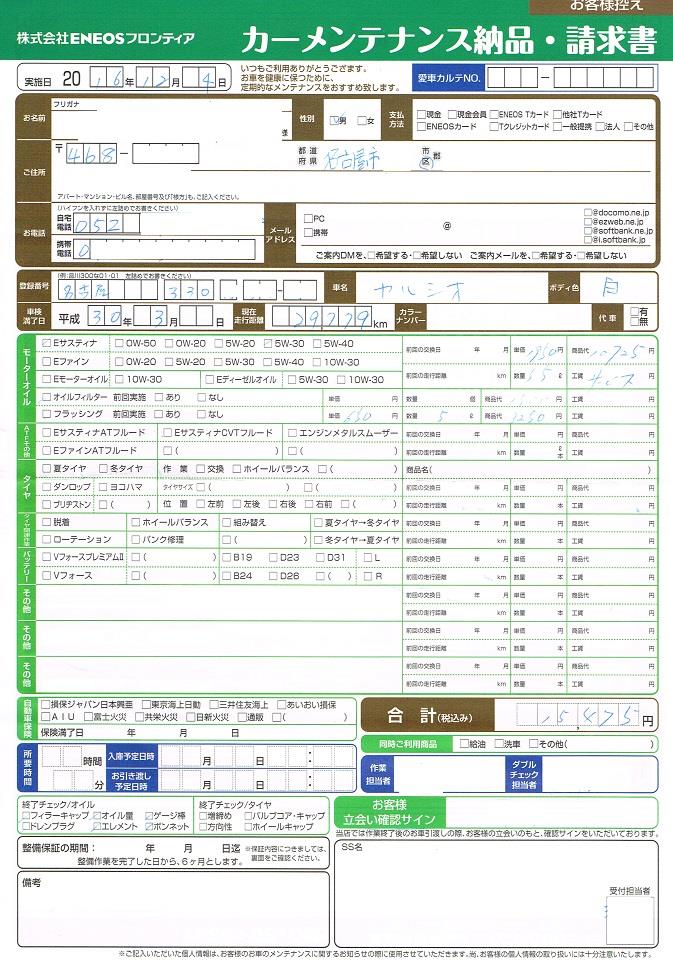This screenshot has width=673, height=960.
Task: Click the 愛車カルテNO. entry boxes
Action: coord(571,78)
